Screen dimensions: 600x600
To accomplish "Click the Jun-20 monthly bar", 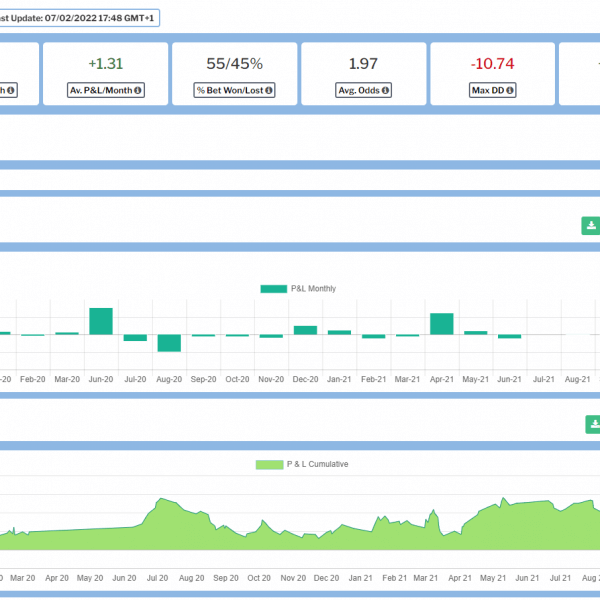I will click(101, 321).
